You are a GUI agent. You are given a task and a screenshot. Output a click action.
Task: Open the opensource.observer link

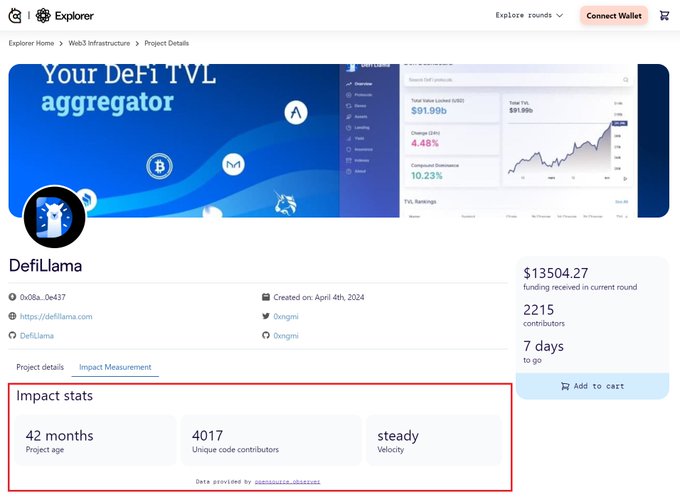[287, 481]
